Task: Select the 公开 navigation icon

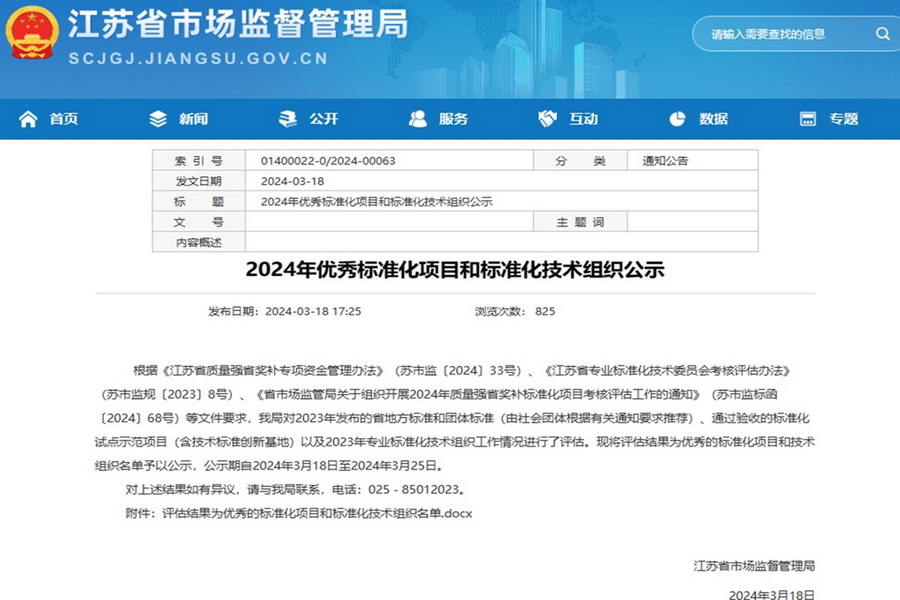Action: pyautogui.click(x=288, y=119)
